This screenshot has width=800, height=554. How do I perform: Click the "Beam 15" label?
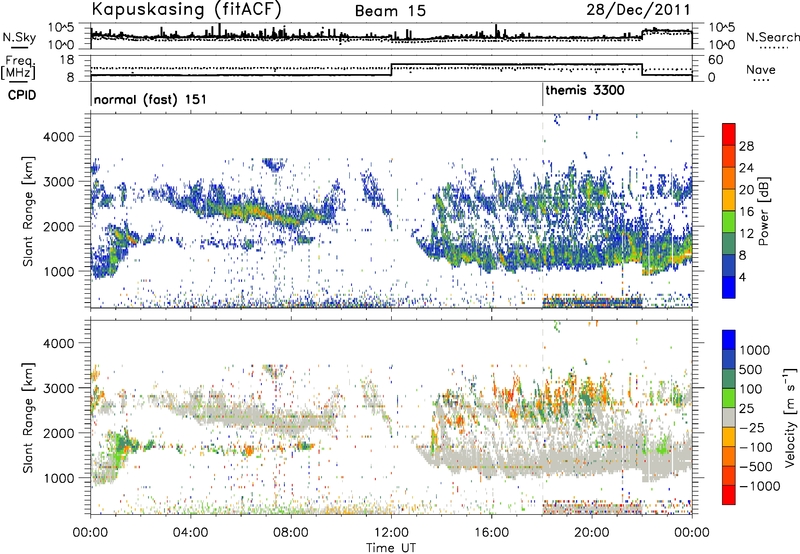click(390, 11)
